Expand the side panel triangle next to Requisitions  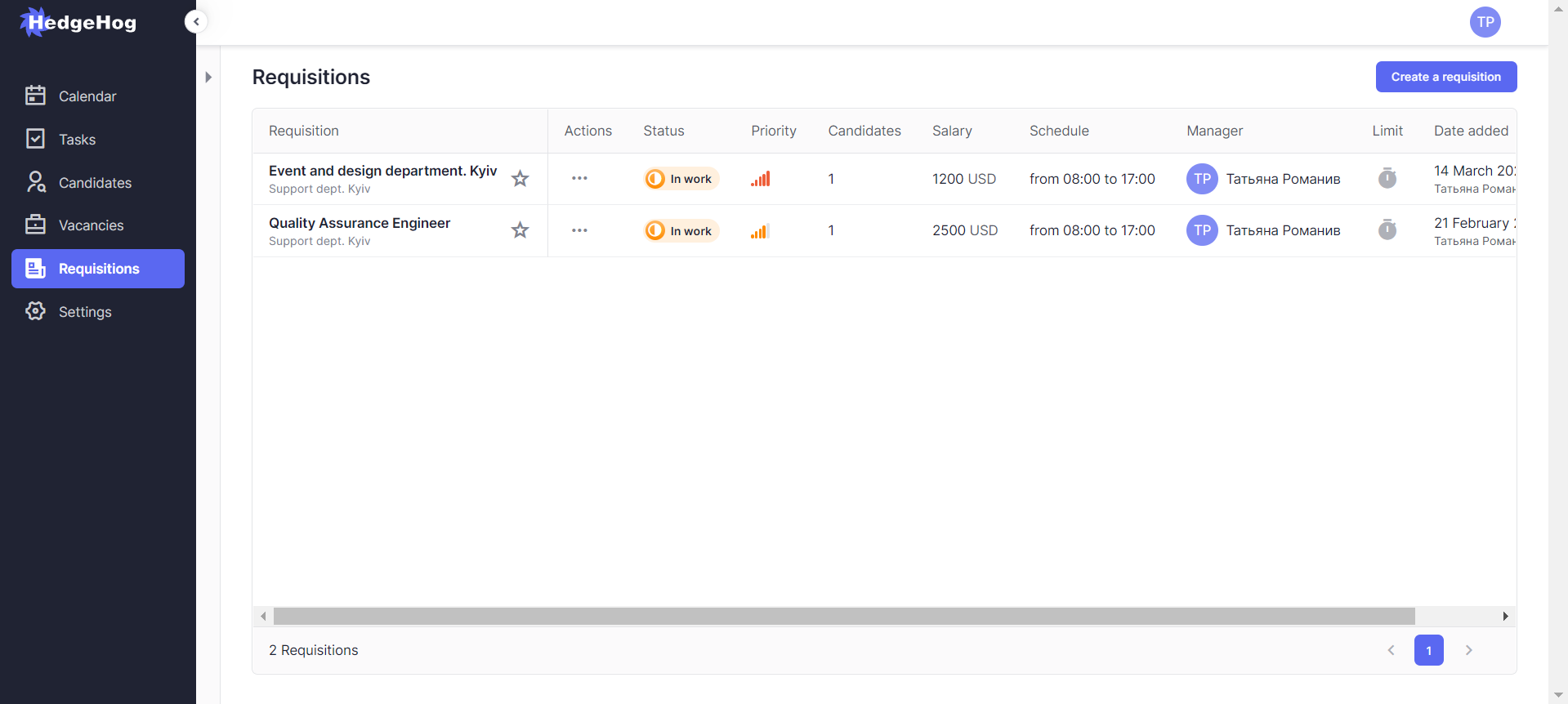[208, 78]
